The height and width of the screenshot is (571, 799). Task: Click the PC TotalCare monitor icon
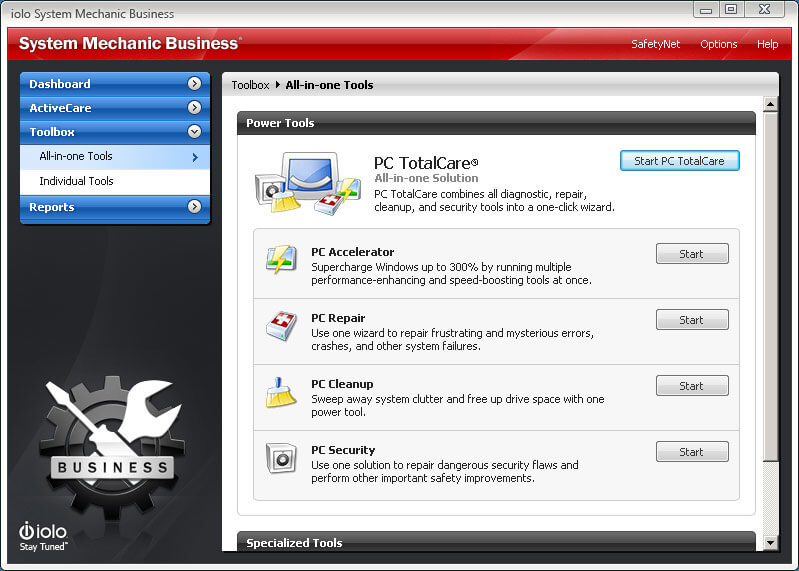click(307, 183)
